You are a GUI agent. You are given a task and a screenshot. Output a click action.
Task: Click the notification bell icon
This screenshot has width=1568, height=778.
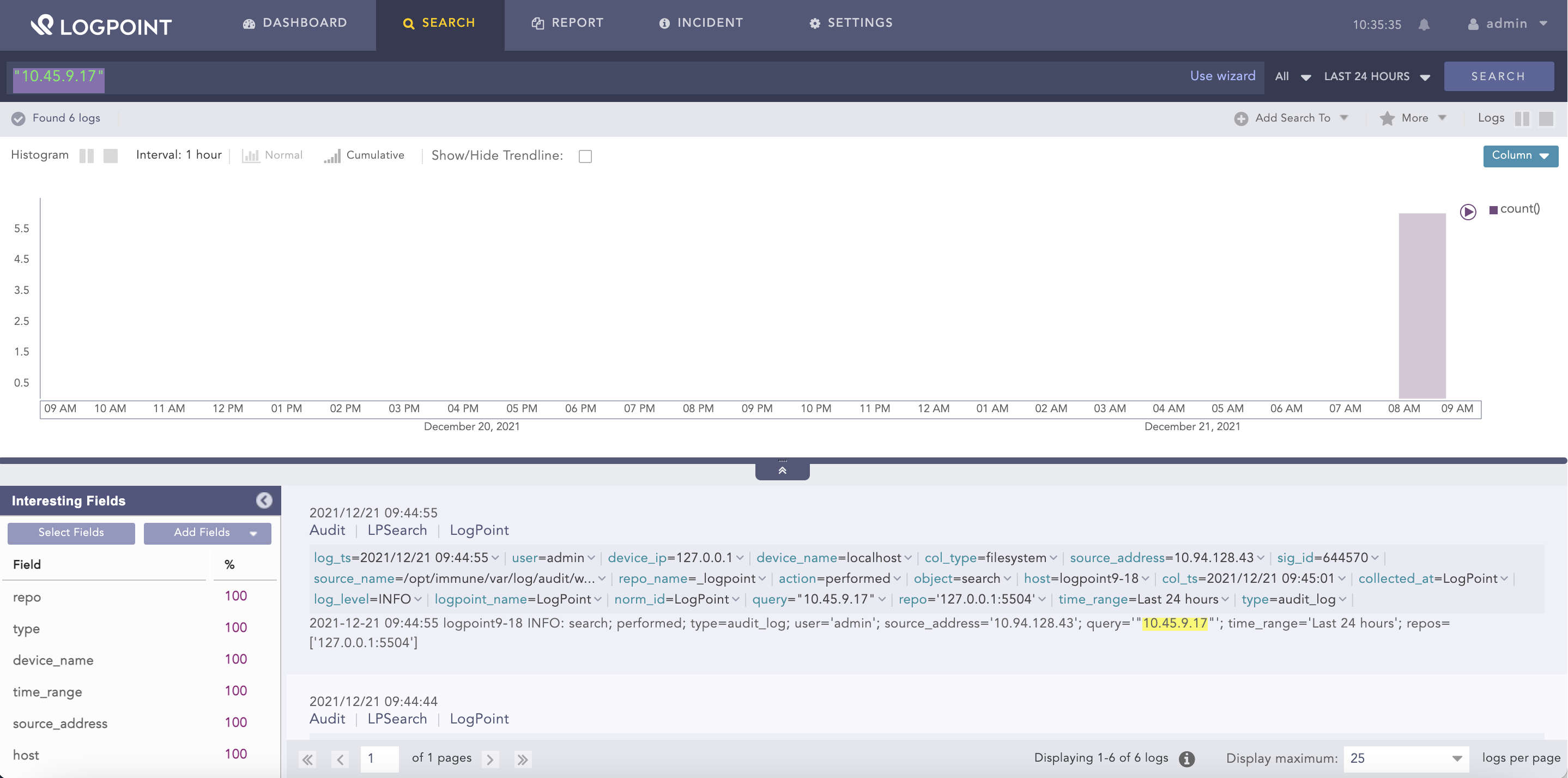1424,25
